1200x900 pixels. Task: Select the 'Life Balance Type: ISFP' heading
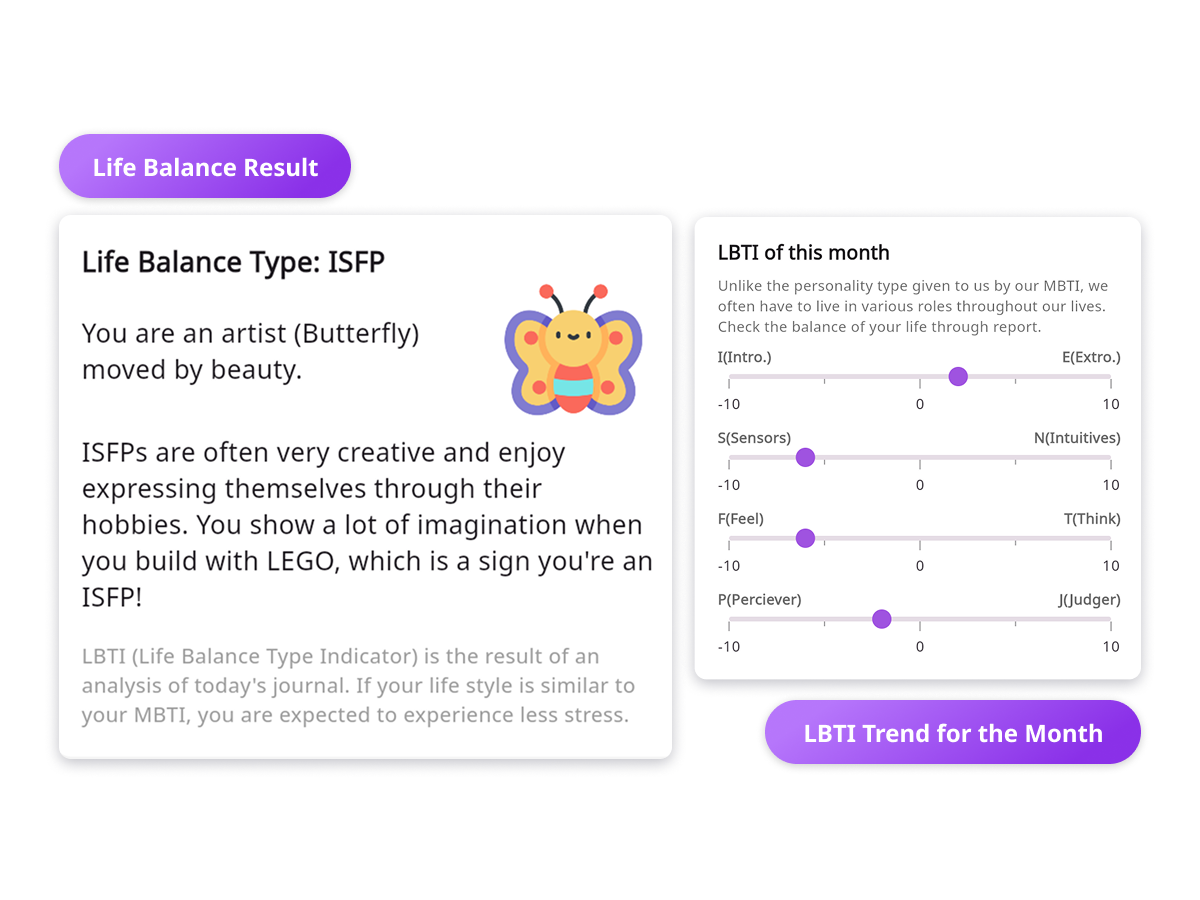click(233, 262)
